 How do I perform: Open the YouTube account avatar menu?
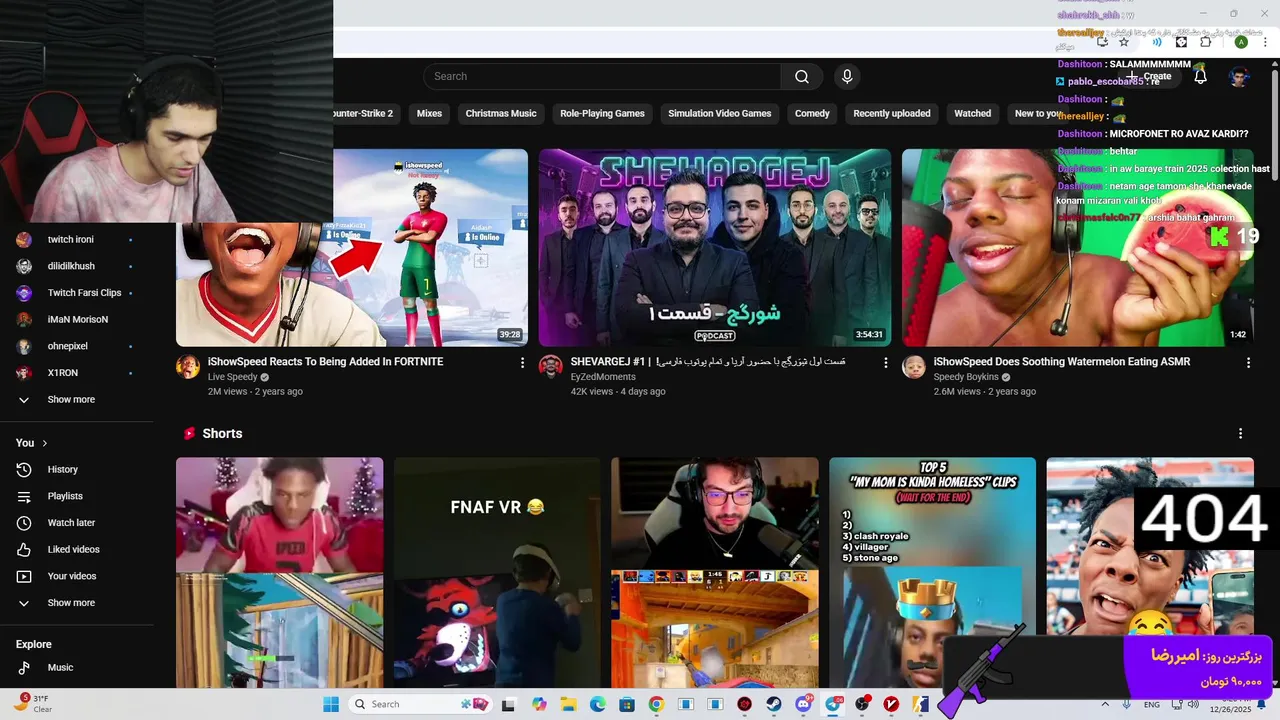1239,77
